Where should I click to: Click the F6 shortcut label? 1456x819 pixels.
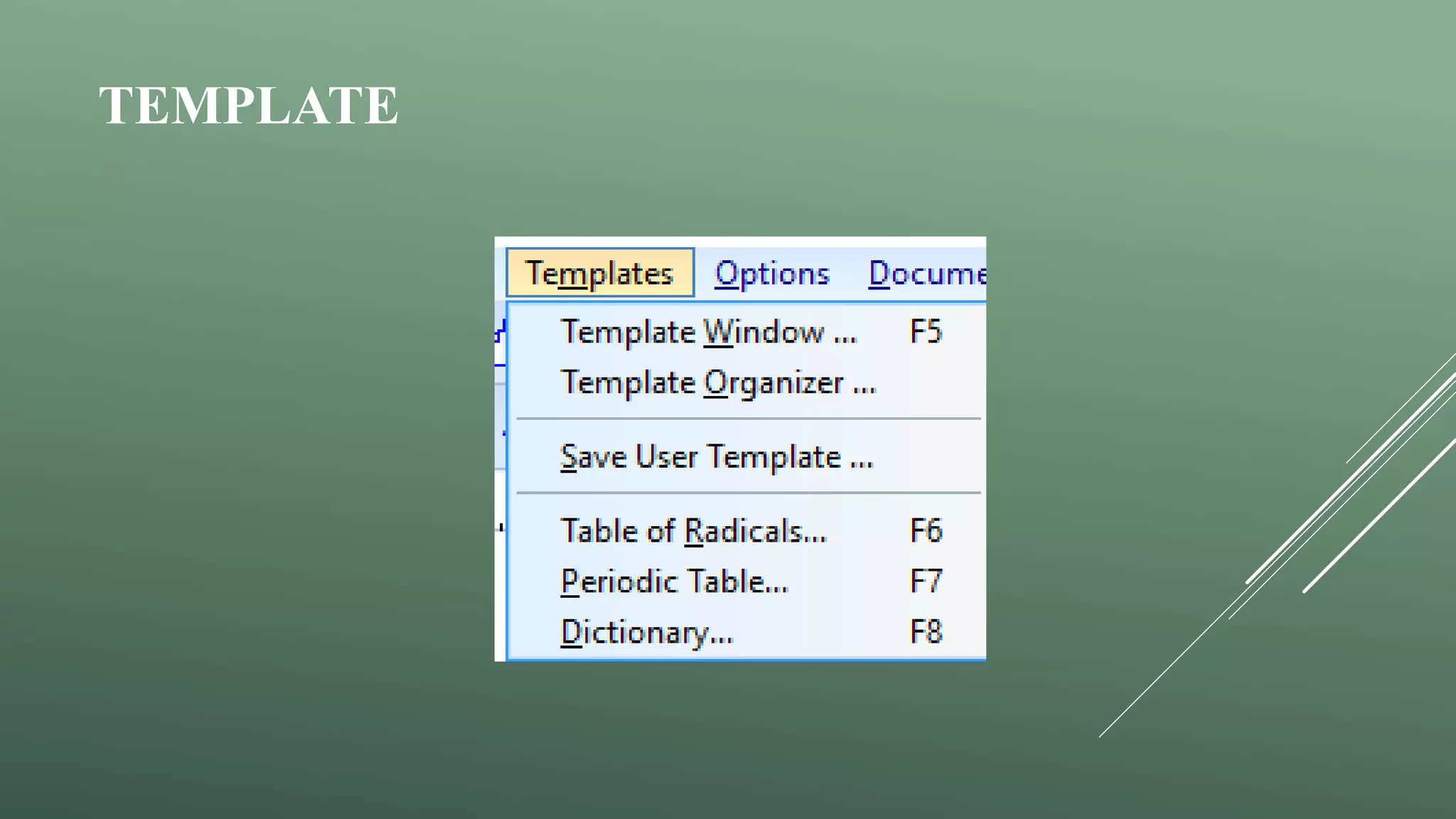coord(926,531)
